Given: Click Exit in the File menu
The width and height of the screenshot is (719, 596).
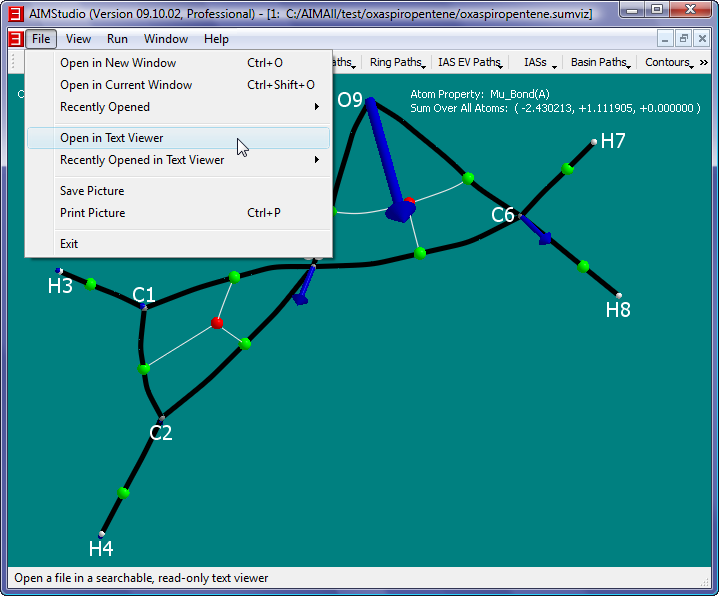Looking at the screenshot, I should point(69,244).
